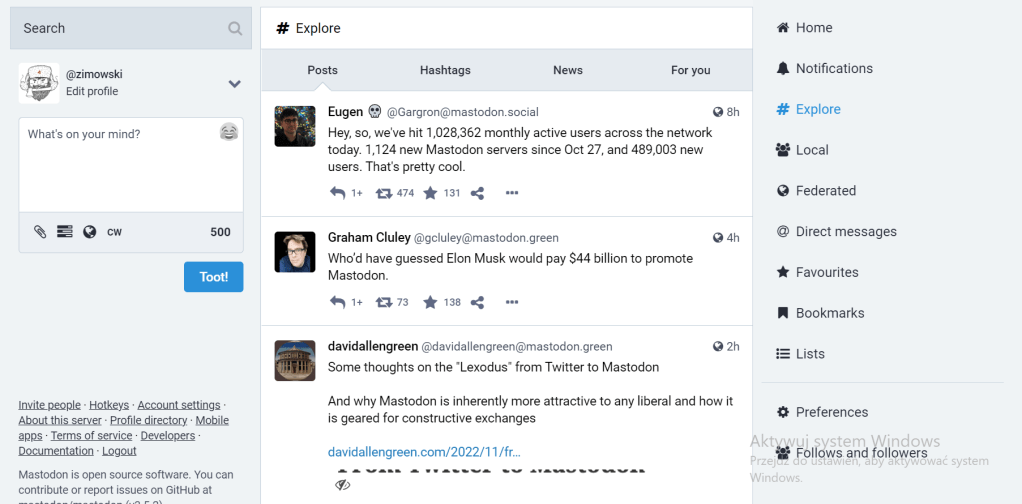
Task: Switch to the News tab
Action: [x=568, y=70]
